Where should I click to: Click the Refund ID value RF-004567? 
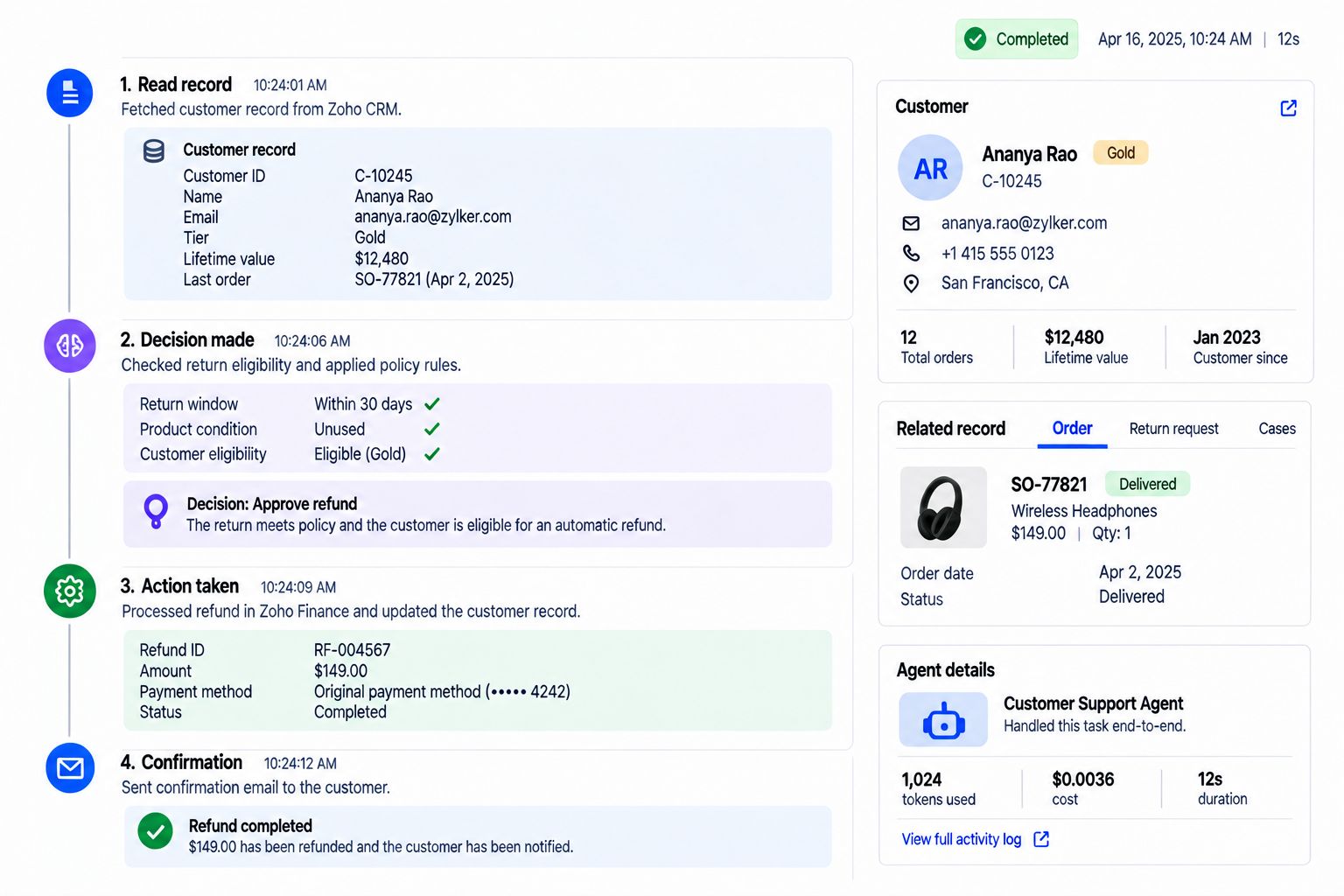pyautogui.click(x=352, y=650)
